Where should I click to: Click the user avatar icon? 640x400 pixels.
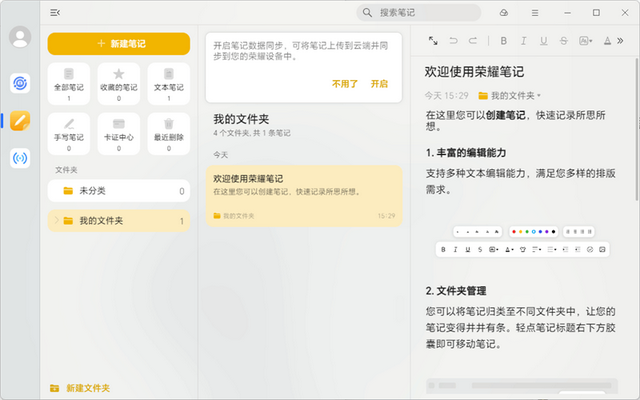[19, 37]
